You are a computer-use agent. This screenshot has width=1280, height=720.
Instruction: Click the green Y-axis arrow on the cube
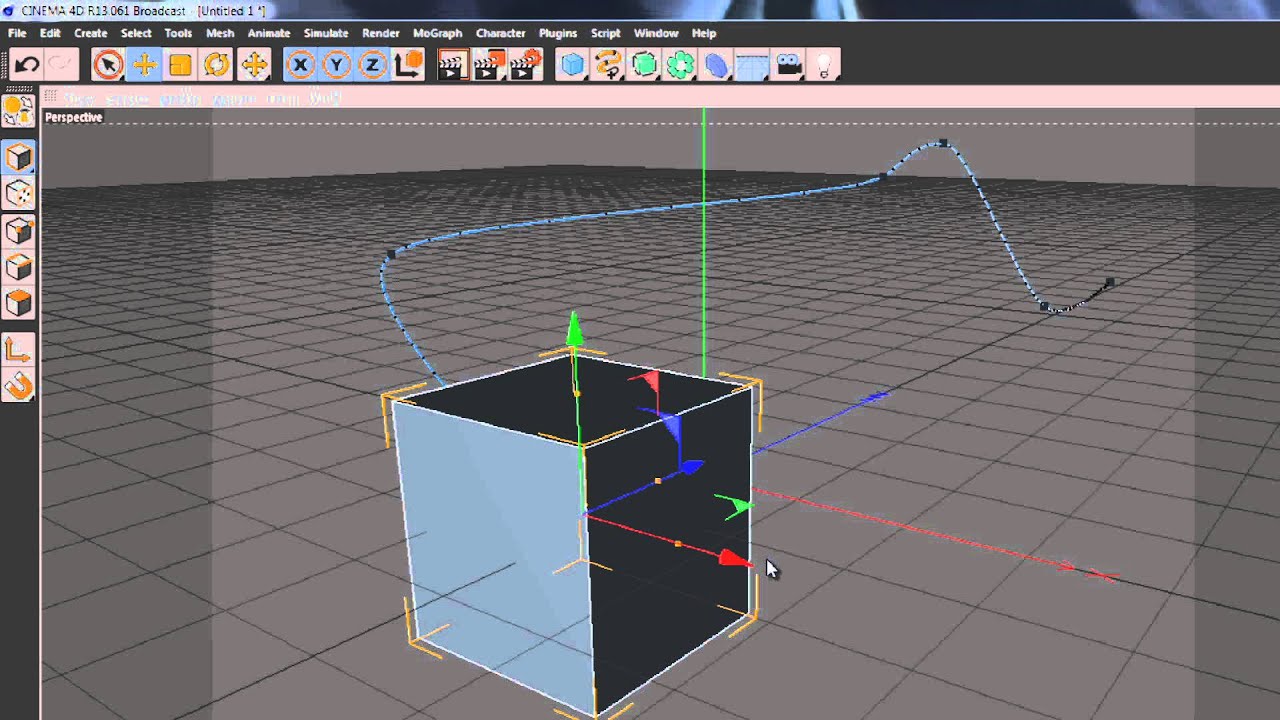[574, 328]
